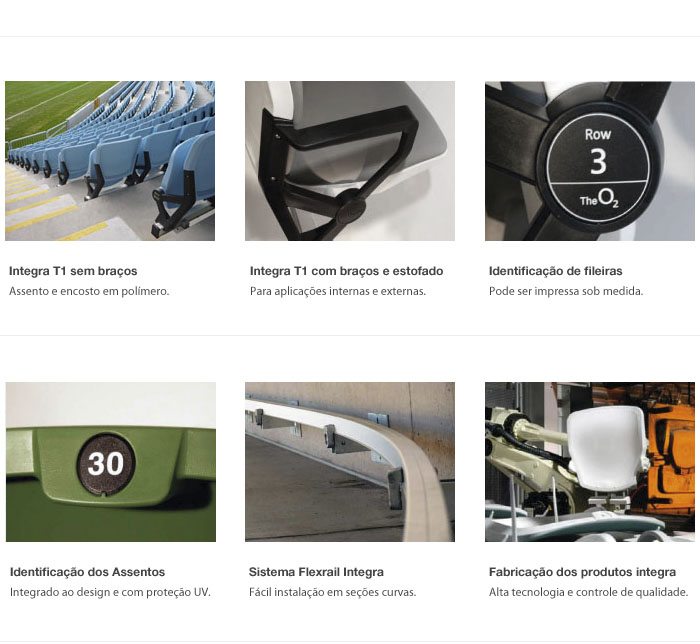Click heading Integra T1 com braços e estofado
Screen dimensions: 700x644
[x=346, y=271]
